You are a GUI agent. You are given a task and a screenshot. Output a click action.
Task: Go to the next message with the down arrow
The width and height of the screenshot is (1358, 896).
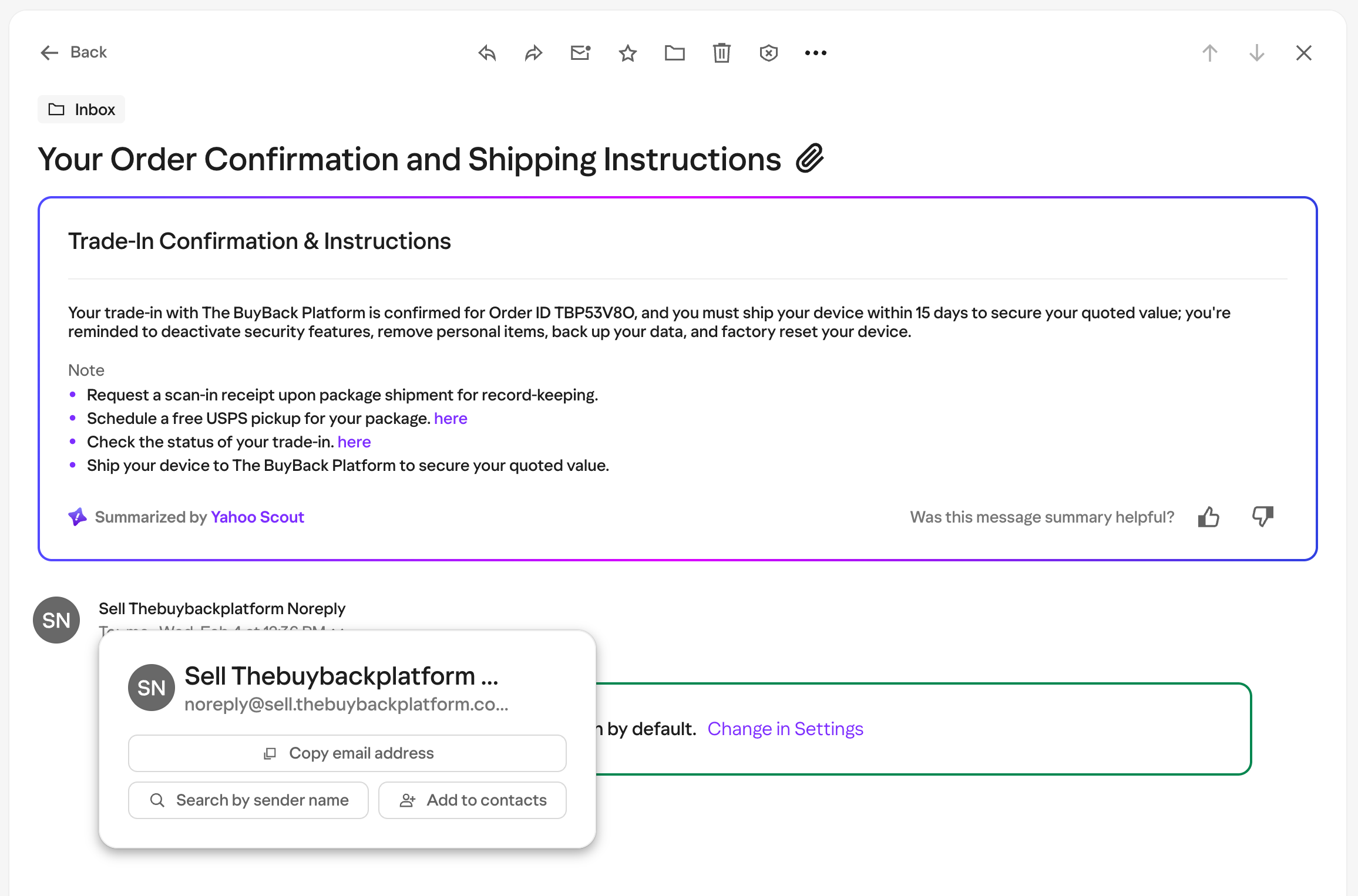point(1257,53)
